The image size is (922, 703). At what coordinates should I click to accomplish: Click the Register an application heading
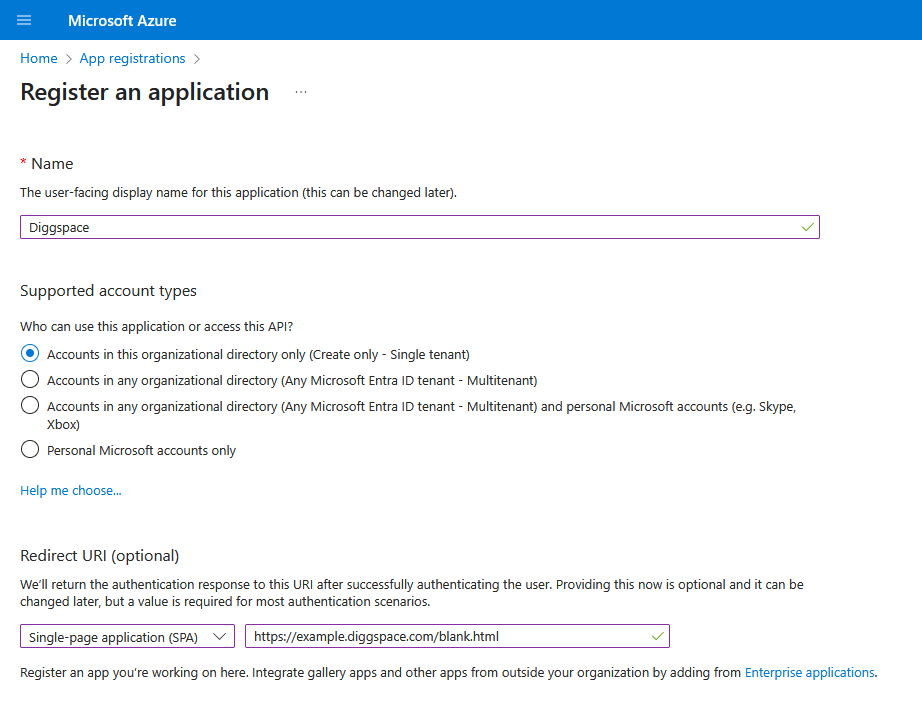145,92
